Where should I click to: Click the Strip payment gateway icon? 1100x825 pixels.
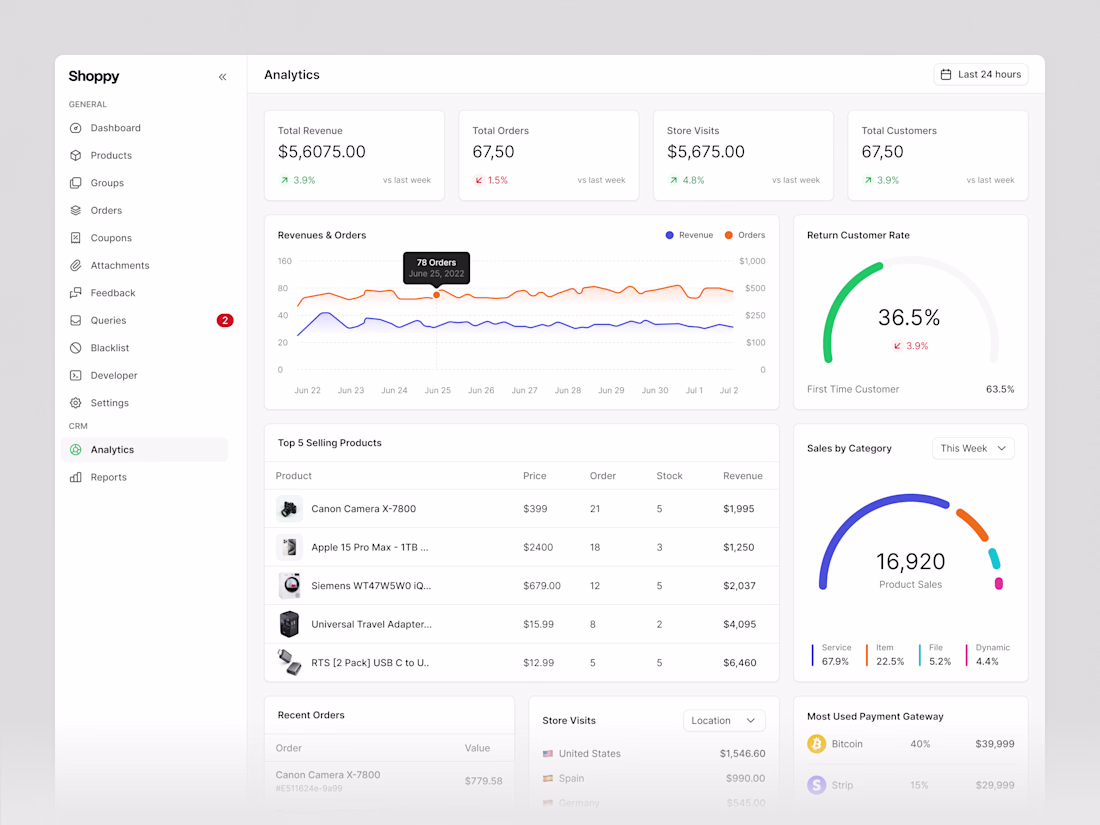point(817,785)
